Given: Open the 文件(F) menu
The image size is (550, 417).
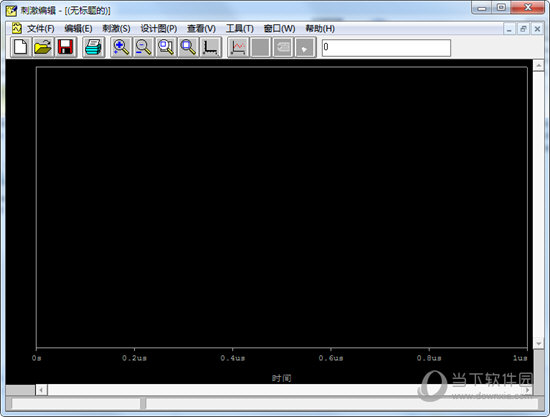Looking at the screenshot, I should 40,28.
